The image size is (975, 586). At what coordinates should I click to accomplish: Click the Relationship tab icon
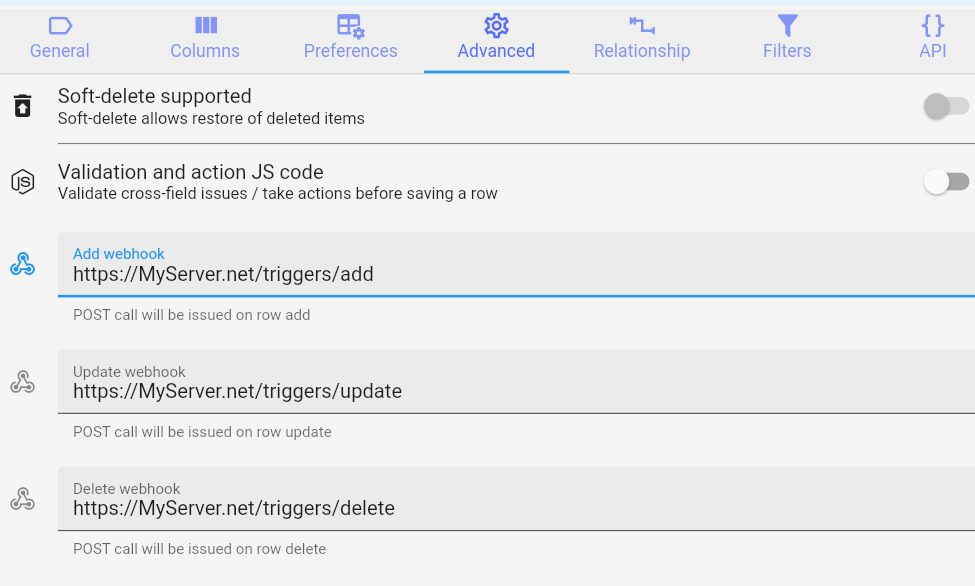click(641, 26)
